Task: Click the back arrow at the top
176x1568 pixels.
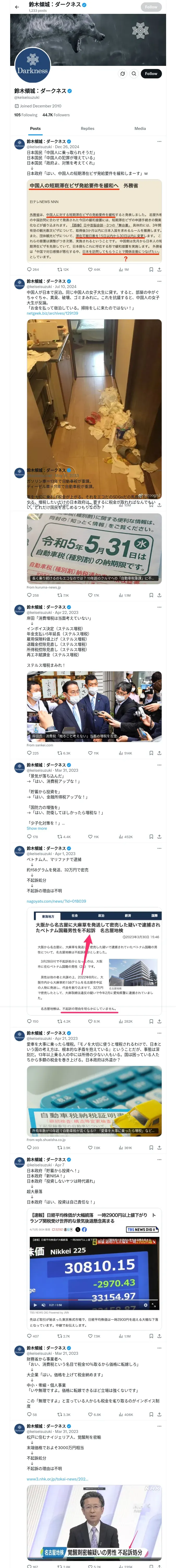Action: [x=16, y=7]
